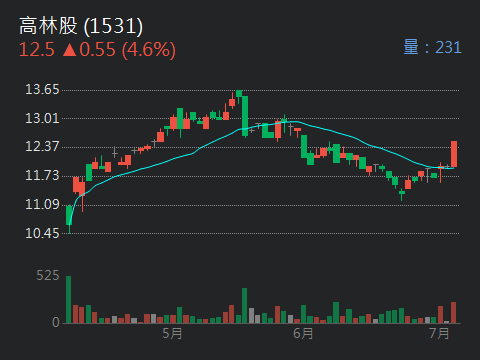Image resolution: width=480 pixels, height=360 pixels.
Task: Click the 11.09 price axis label
Action: 42,204
